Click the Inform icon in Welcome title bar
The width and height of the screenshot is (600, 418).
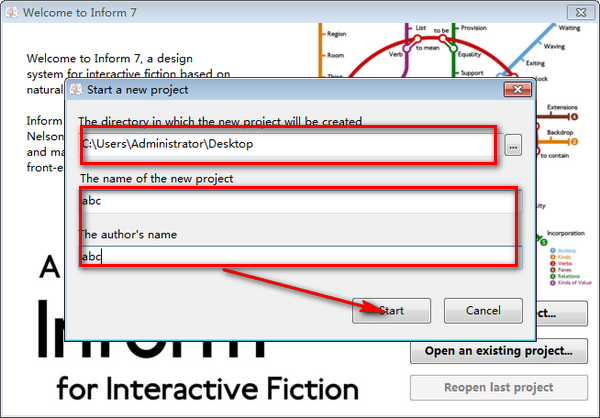pyautogui.click(x=12, y=12)
